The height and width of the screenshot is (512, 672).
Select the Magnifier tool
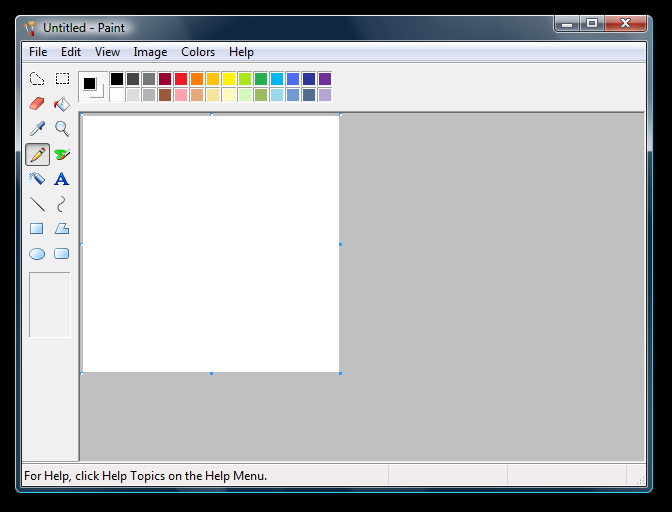pyautogui.click(x=62, y=129)
